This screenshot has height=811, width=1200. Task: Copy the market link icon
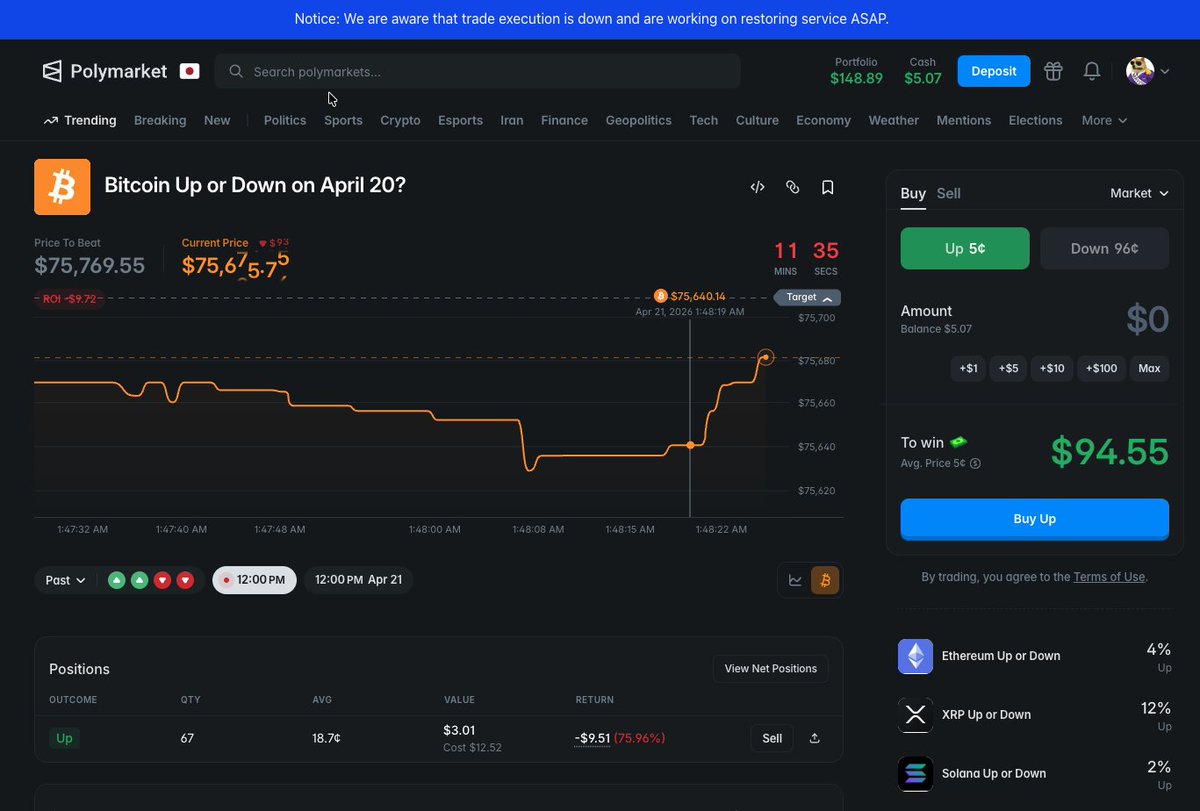[793, 187]
